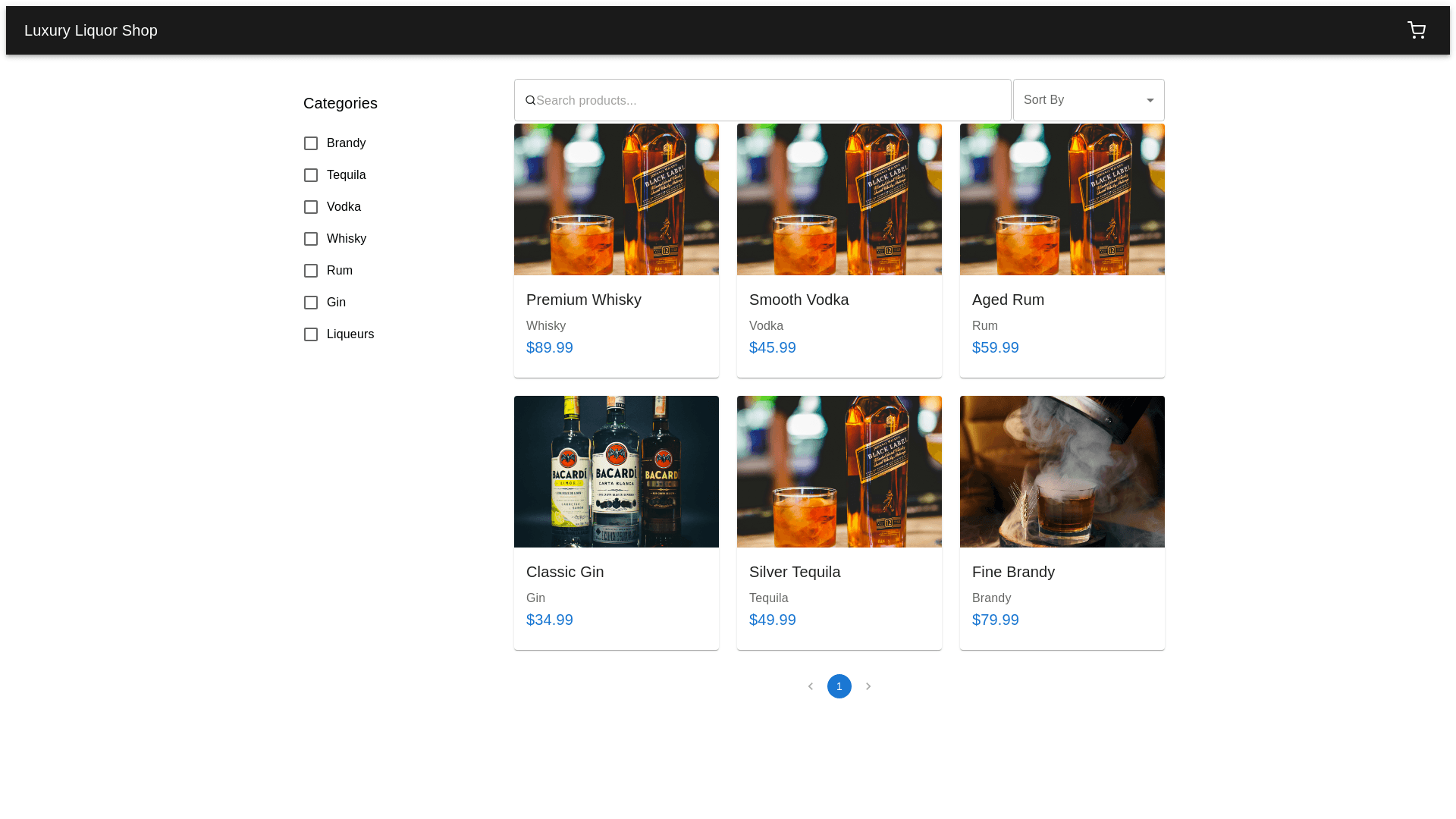Select the Fine Brandy product image
Viewport: 1456px width, 819px height.
1062,471
